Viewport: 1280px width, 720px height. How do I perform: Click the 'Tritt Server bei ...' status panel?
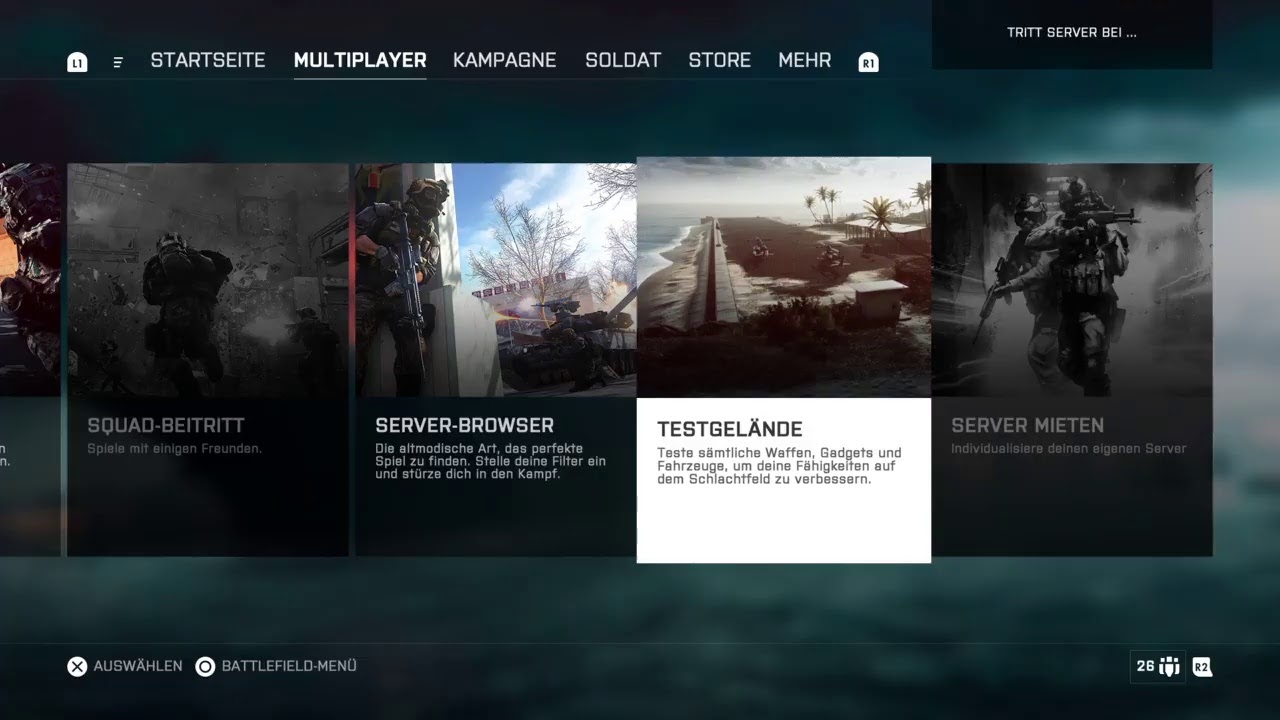pyautogui.click(x=1072, y=34)
